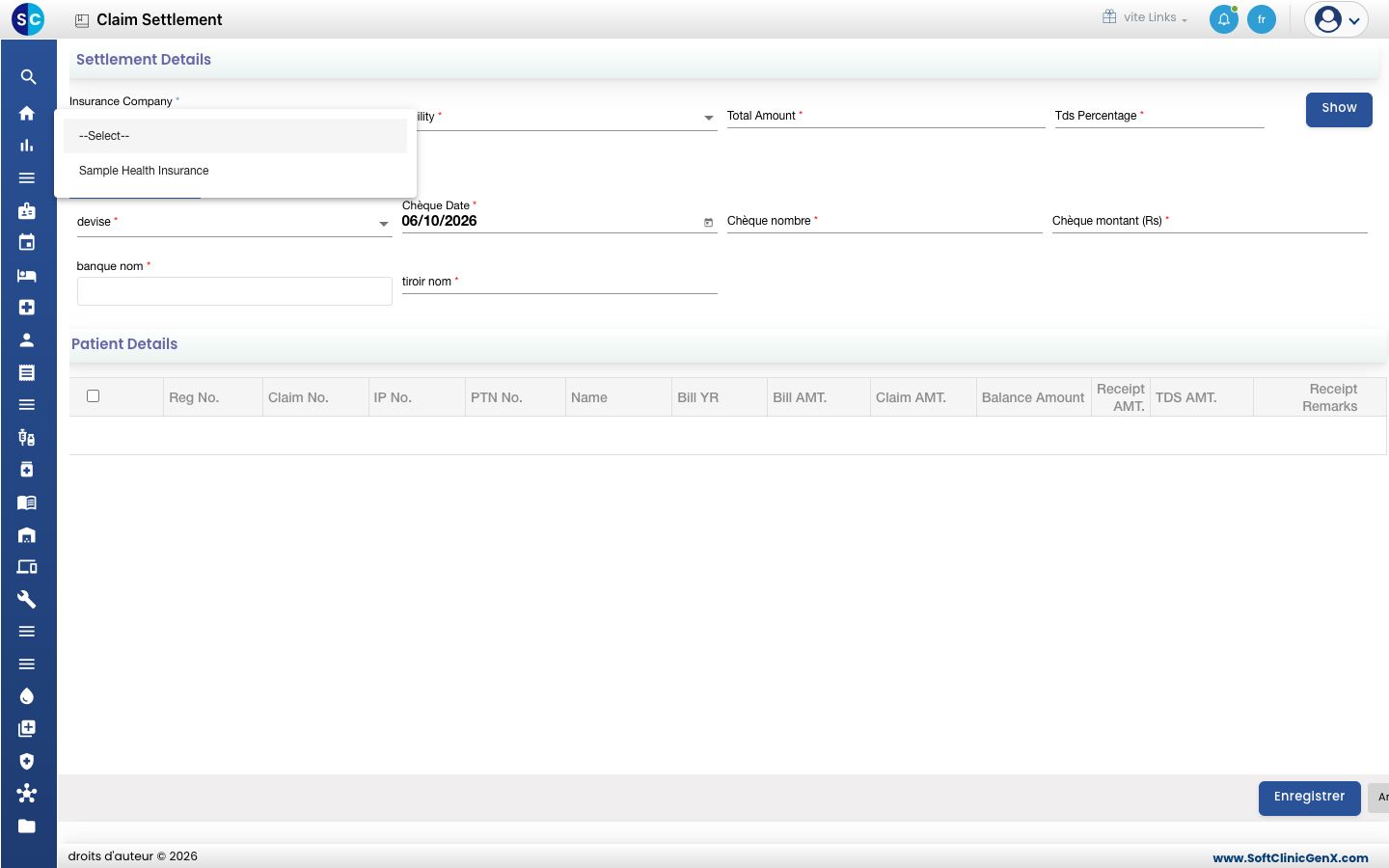This screenshot has width=1389, height=868.
Task: Open the devices icon in sidebar
Action: coord(27,567)
